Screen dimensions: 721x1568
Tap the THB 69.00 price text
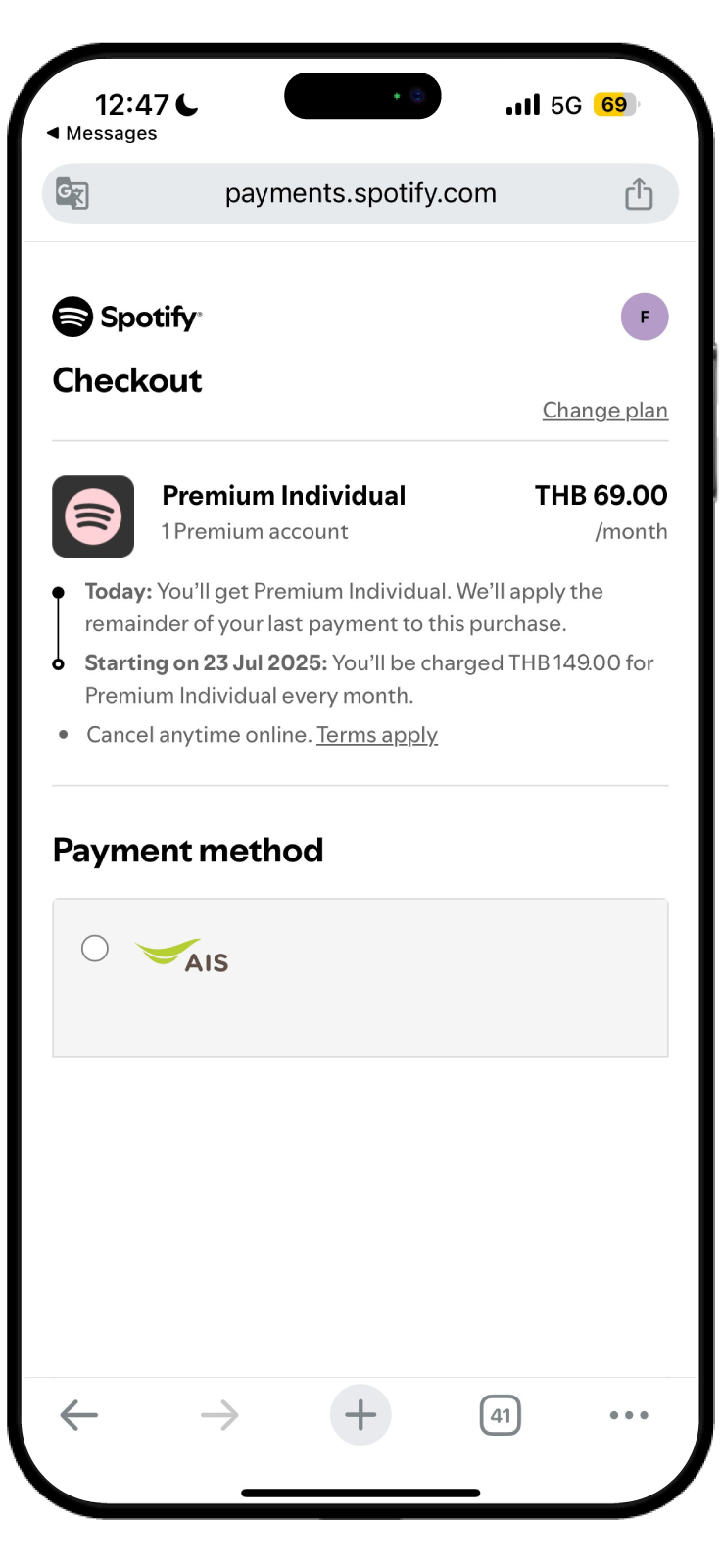[x=601, y=496]
